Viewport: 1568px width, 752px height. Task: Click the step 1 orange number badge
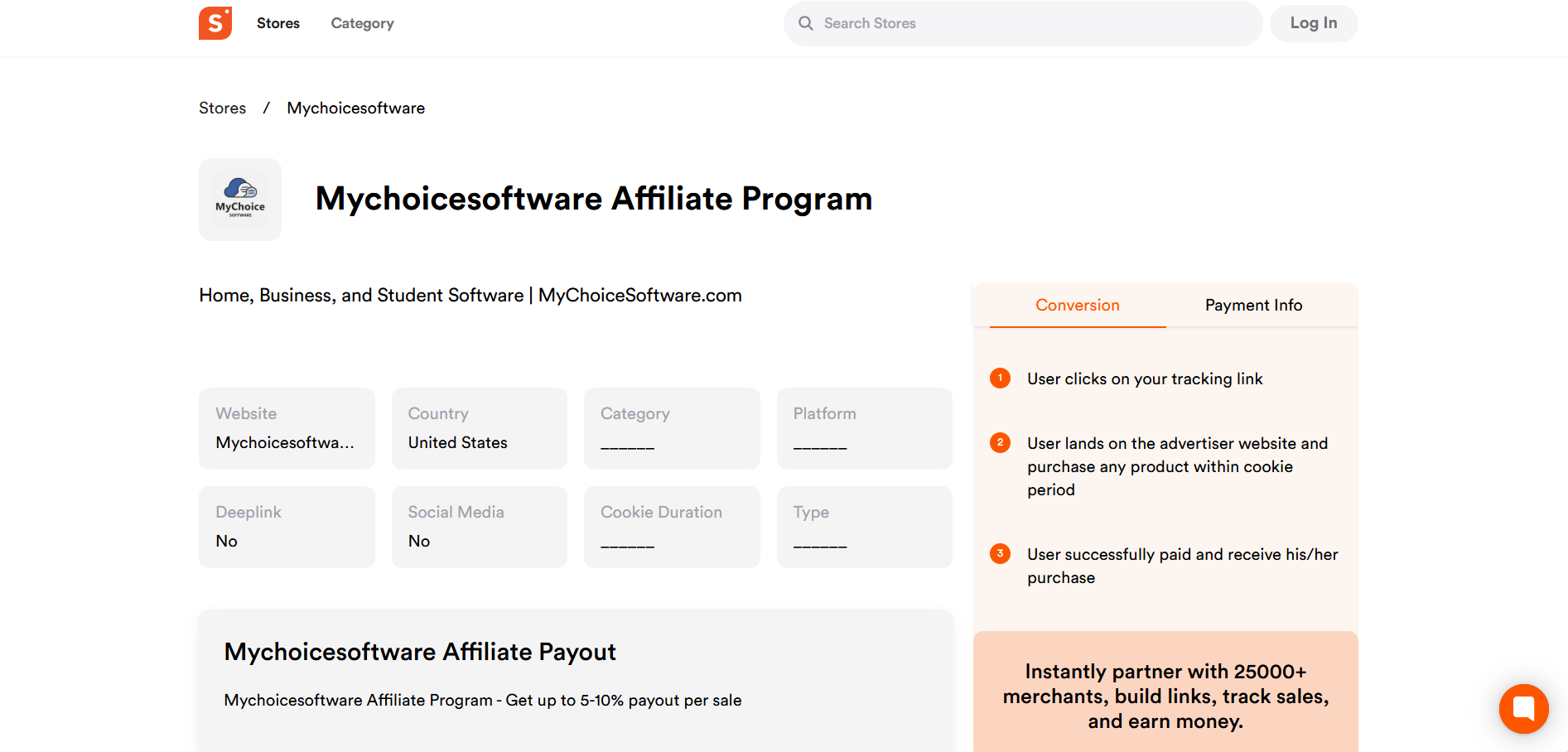click(1000, 378)
